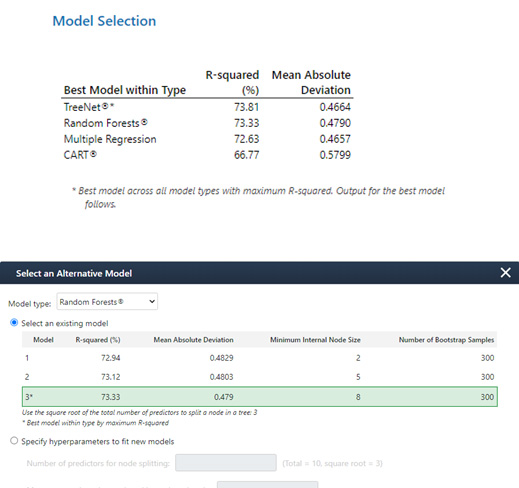Open the Model type dropdown
Viewport: 519px width, 488px height.
pos(107,302)
